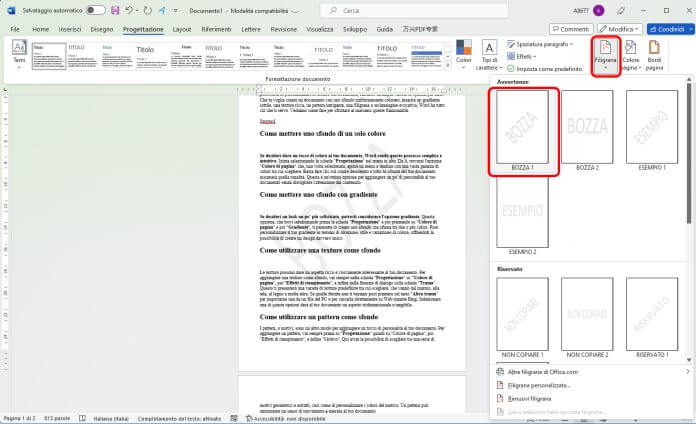Click the Commenti button

571,29
